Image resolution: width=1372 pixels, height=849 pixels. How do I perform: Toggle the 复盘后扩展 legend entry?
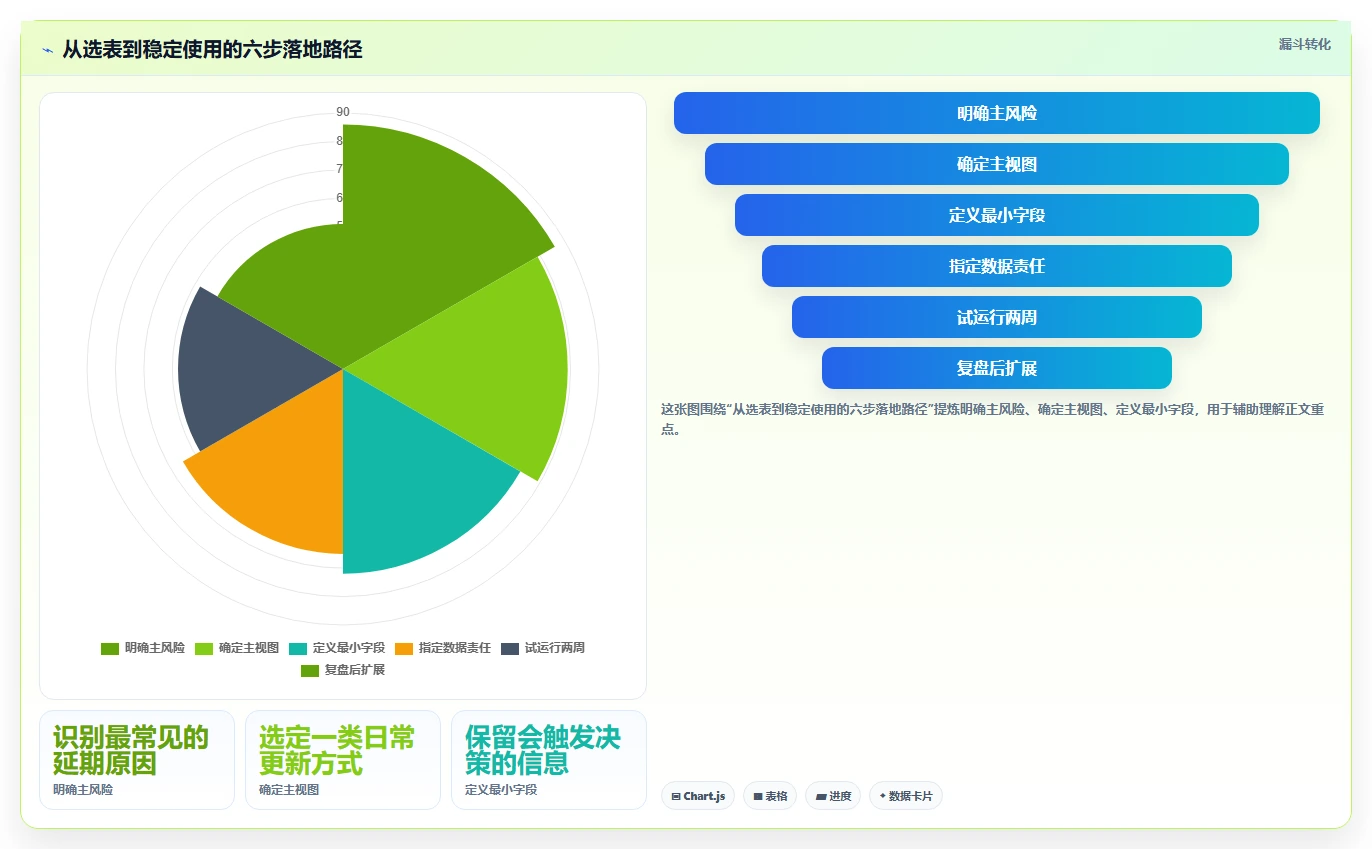pos(343,670)
